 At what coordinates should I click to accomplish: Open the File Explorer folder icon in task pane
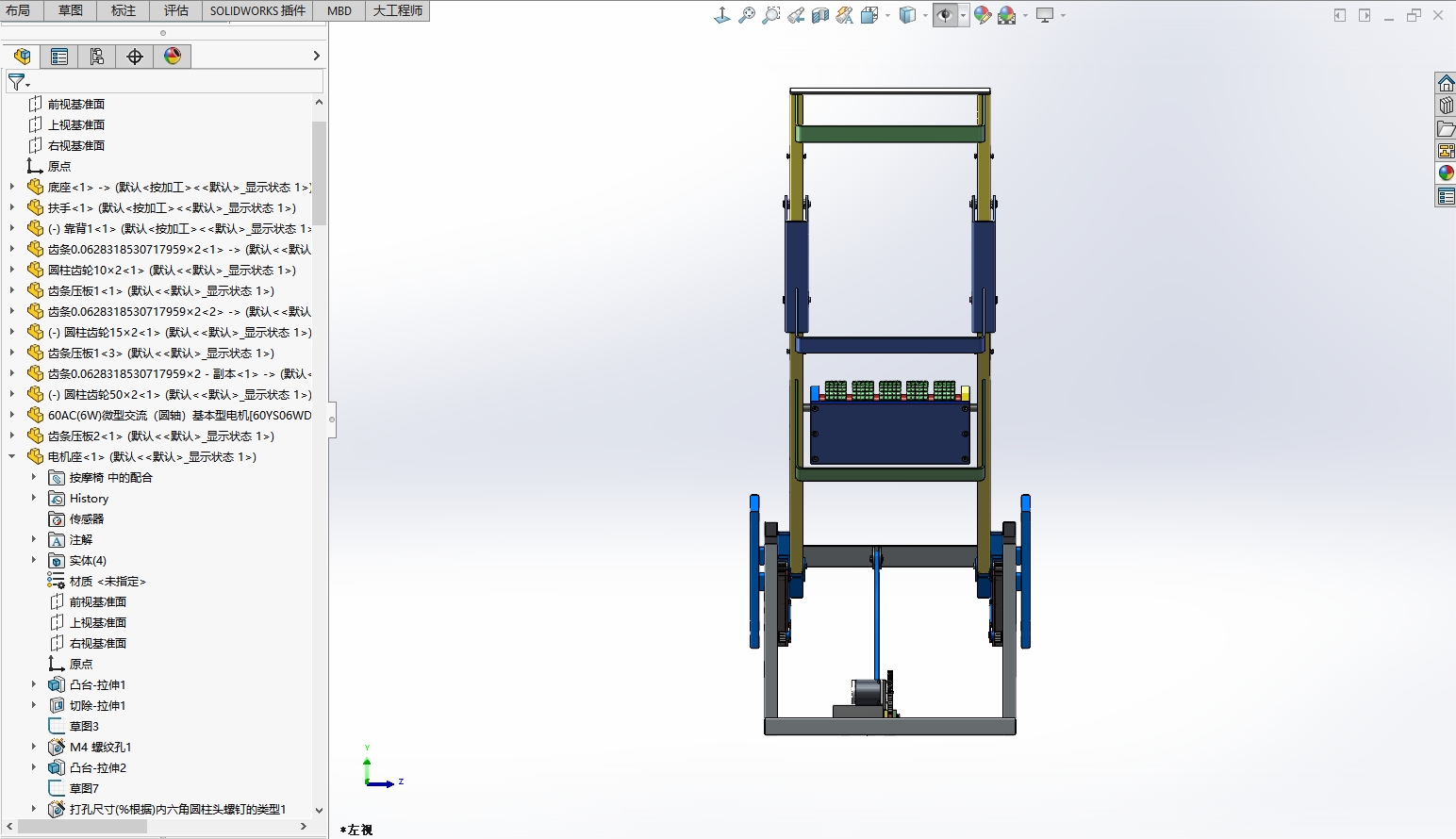click(1446, 128)
